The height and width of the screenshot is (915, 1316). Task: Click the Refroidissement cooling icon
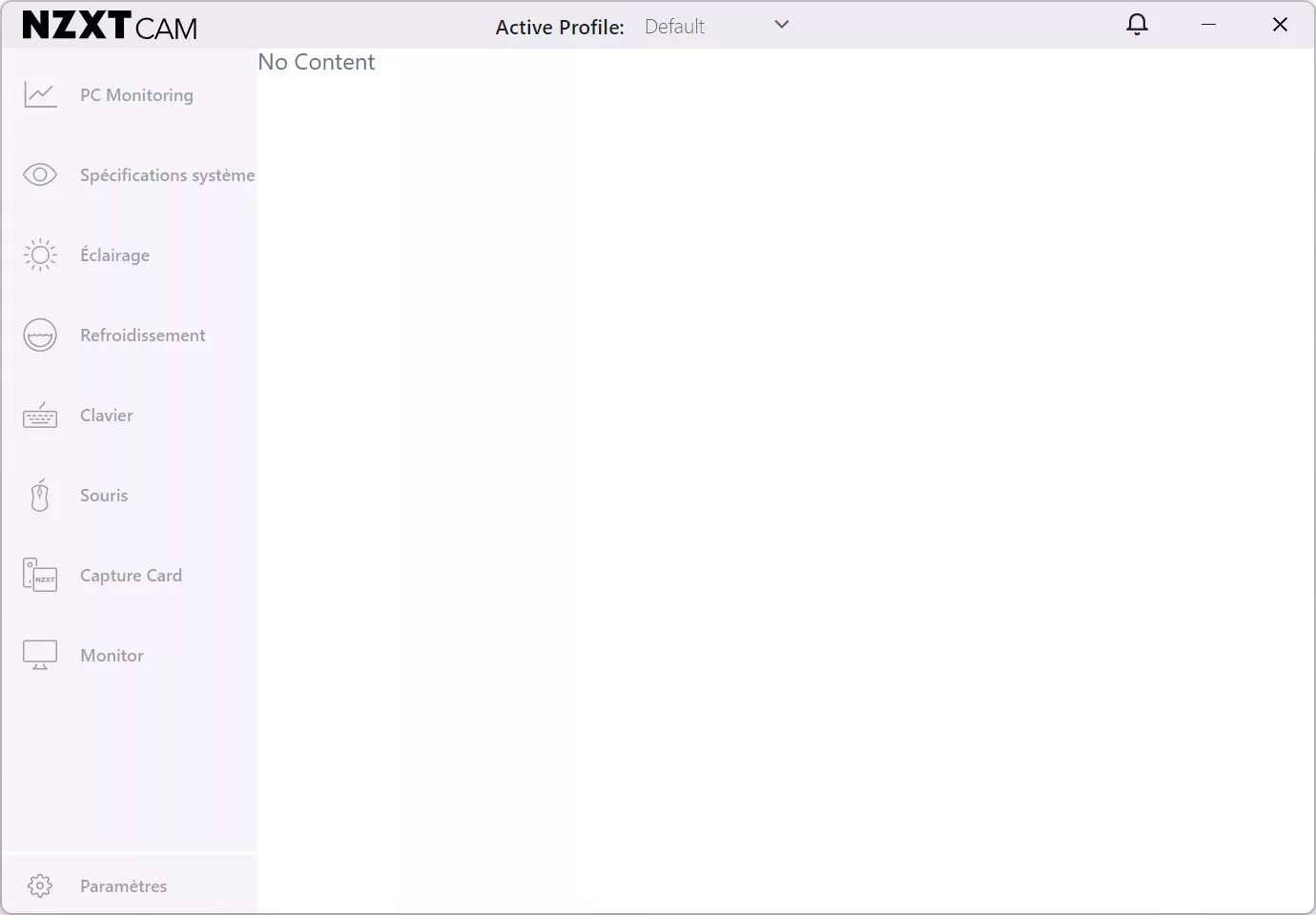click(40, 335)
